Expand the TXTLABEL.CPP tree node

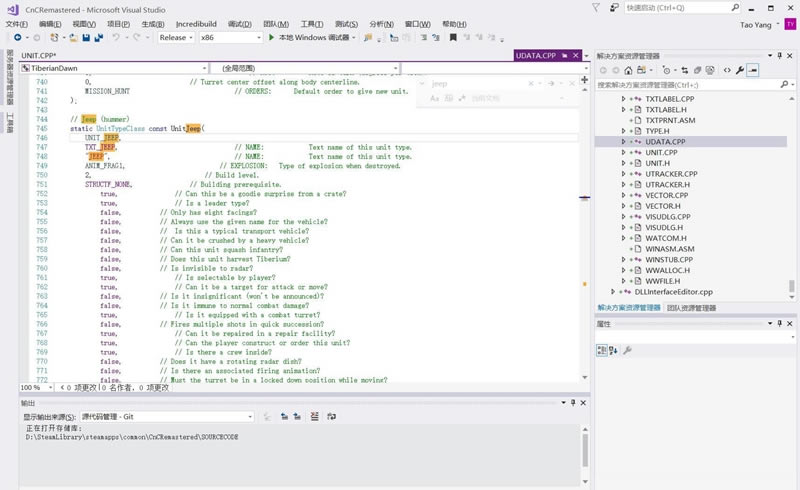coord(623,99)
